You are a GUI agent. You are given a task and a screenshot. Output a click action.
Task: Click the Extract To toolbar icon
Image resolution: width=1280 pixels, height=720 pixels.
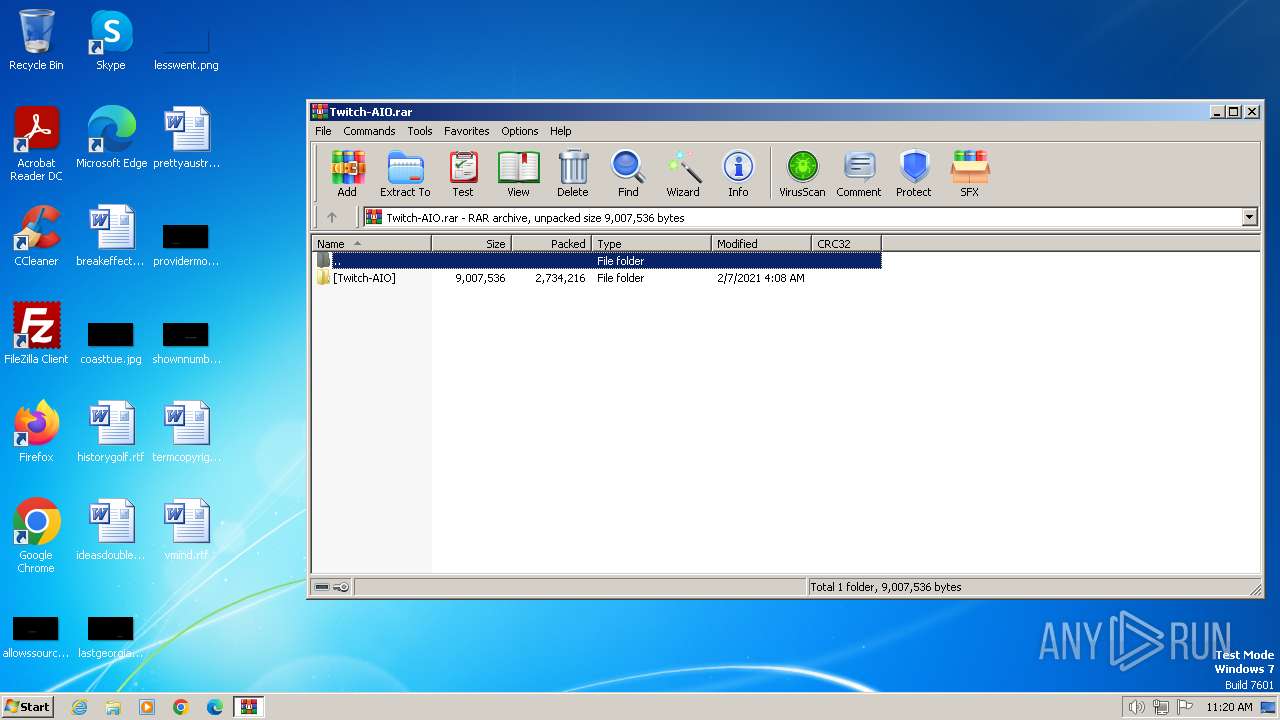405,174
